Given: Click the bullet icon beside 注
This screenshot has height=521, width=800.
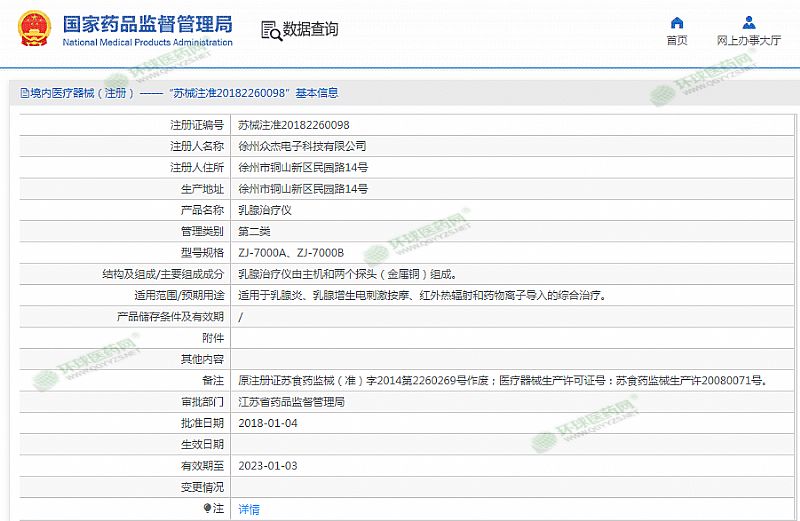Looking at the screenshot, I should tap(208, 509).
